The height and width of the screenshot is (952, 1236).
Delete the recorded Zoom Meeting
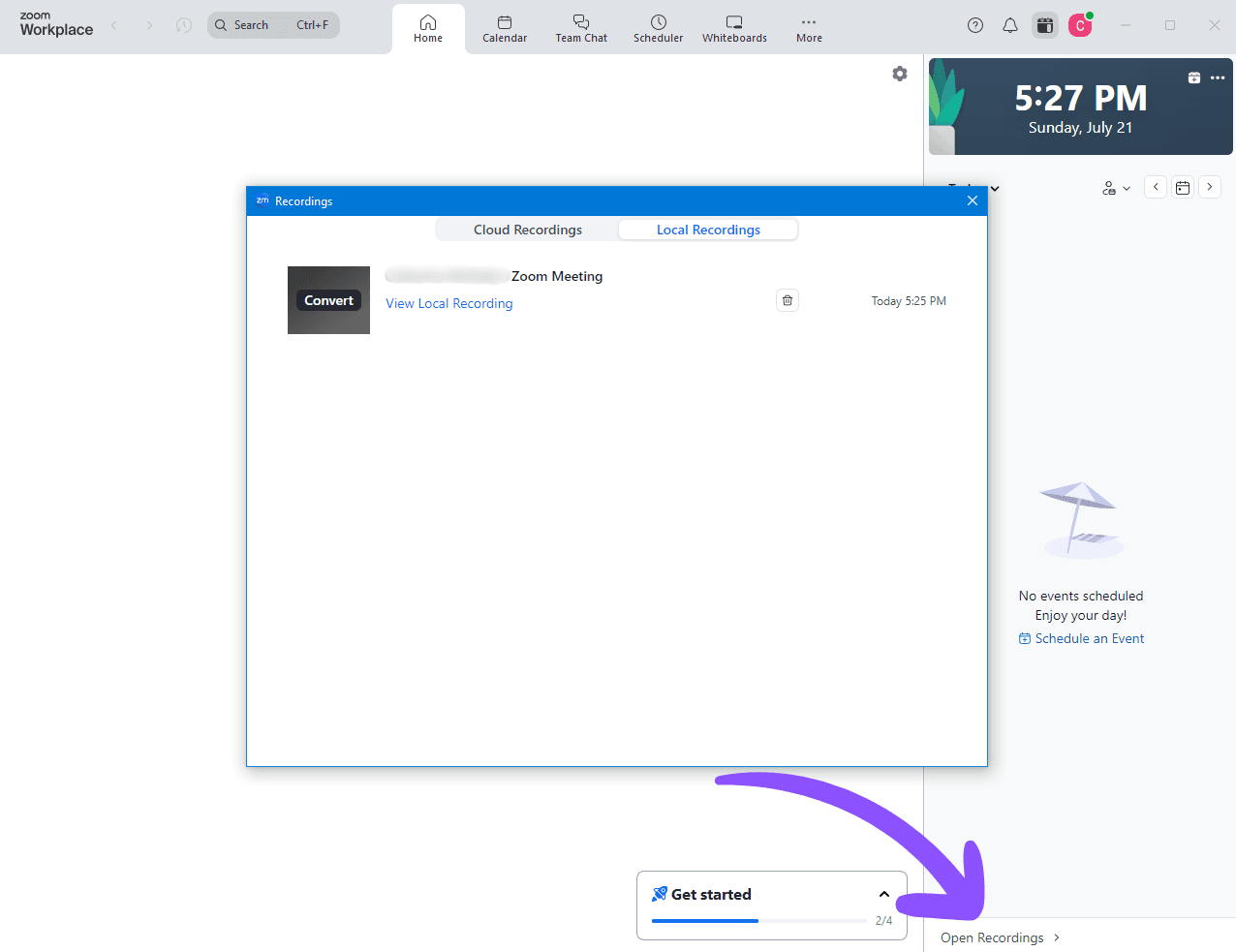coord(787,300)
